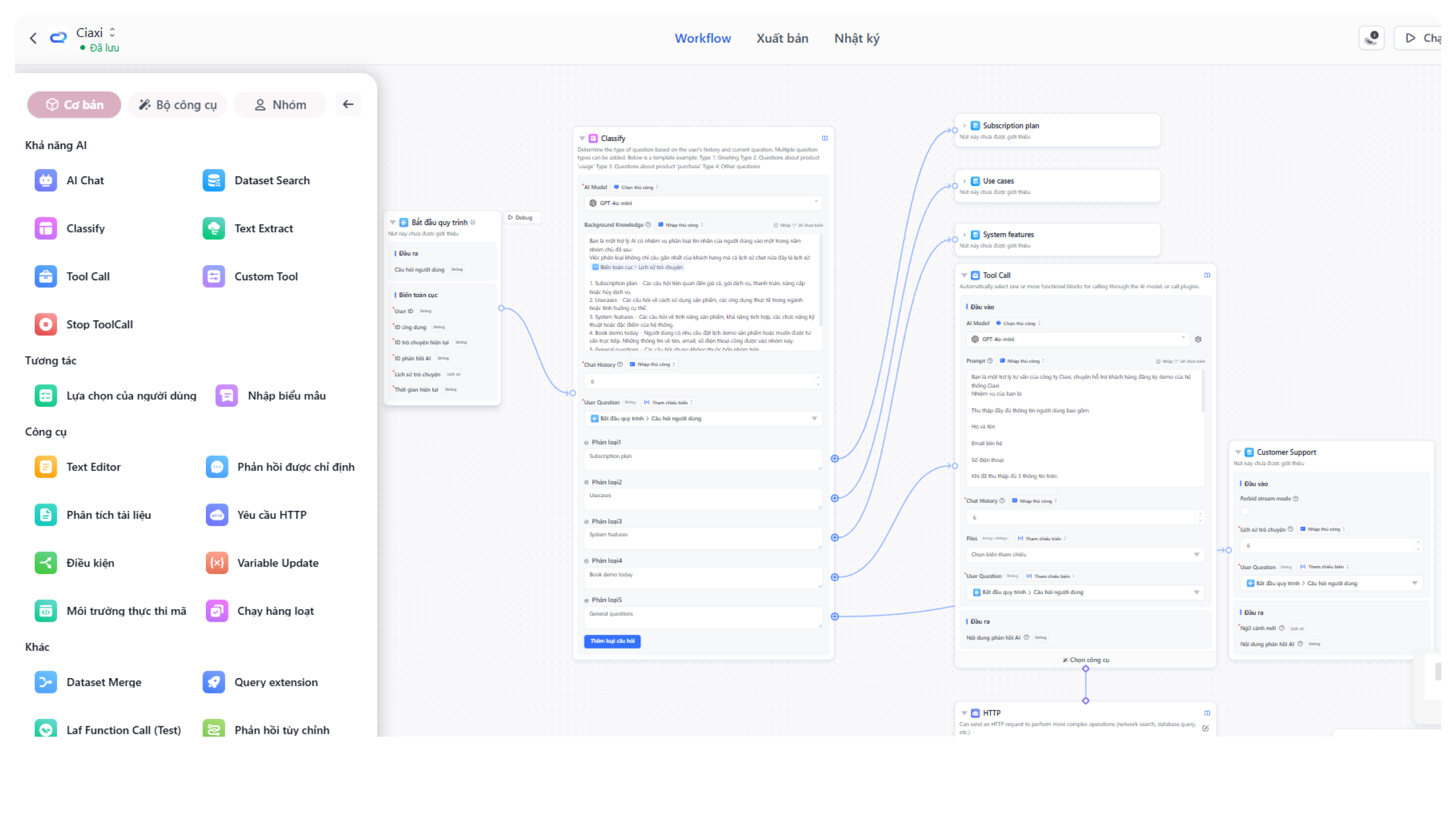Select the Dataset Search node icon

(214, 180)
